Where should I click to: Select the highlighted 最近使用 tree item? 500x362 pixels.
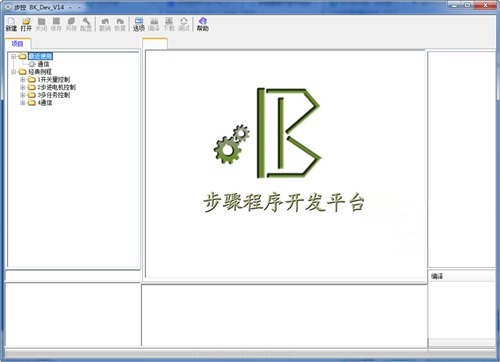(40, 56)
